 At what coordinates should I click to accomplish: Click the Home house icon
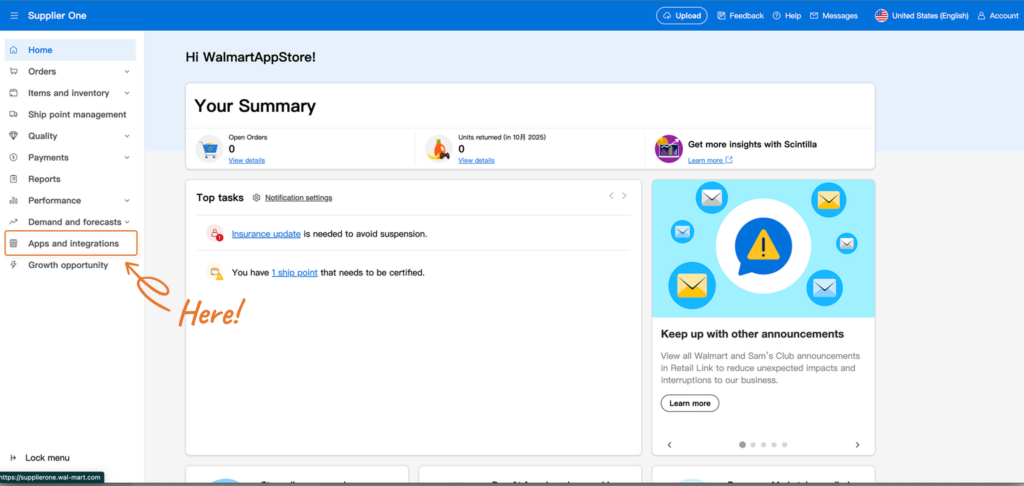coord(14,50)
